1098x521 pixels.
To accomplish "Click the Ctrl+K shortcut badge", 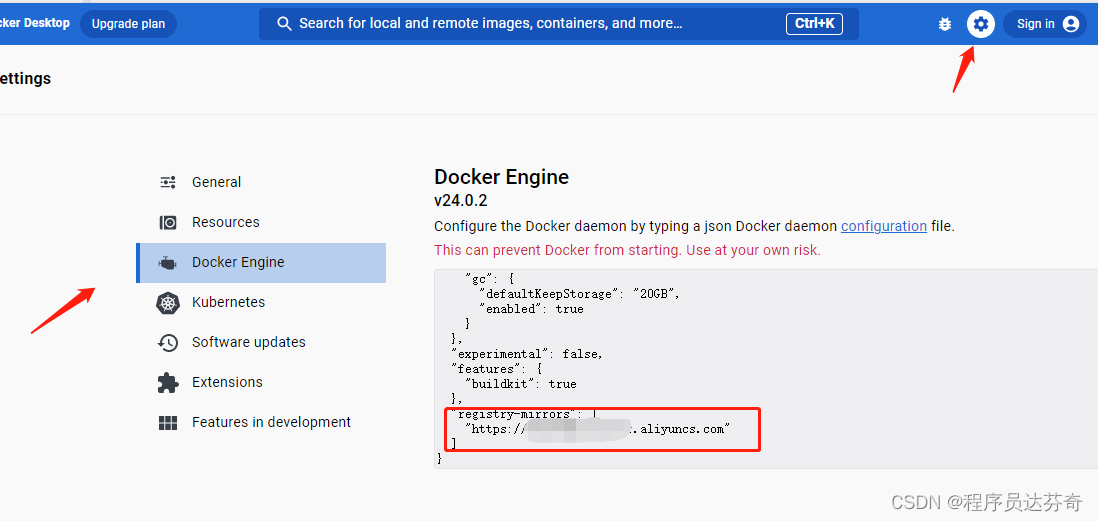I will [814, 24].
